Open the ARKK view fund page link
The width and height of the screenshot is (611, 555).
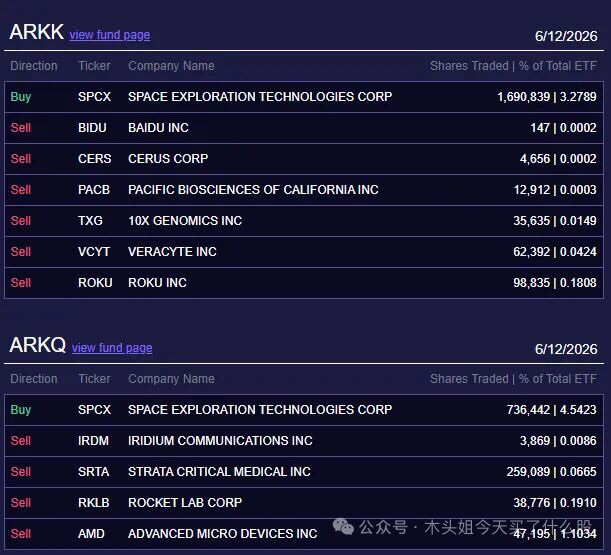[x=109, y=35]
